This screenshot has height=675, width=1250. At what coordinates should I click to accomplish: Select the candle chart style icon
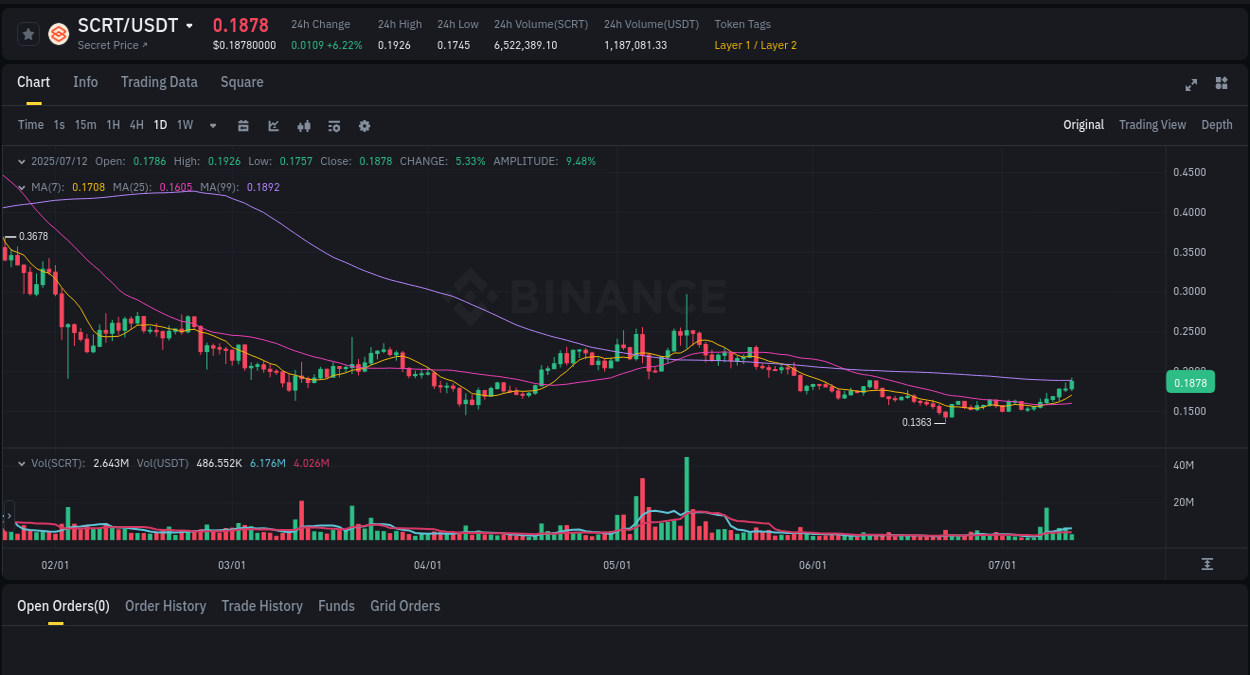[303, 126]
